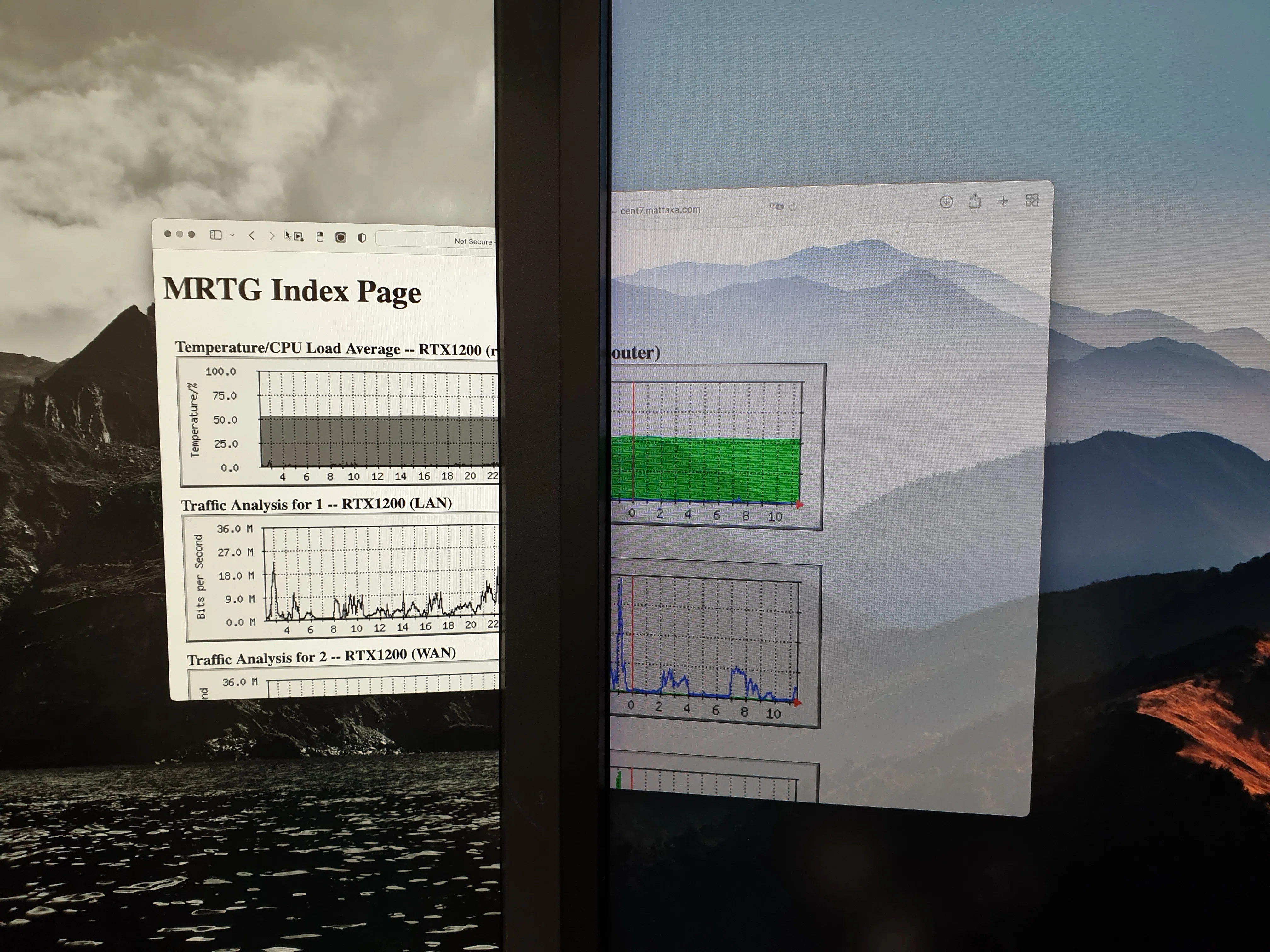This screenshot has width=1270, height=952.
Task: Click the mouse-shaped extension icon
Action: [320, 237]
